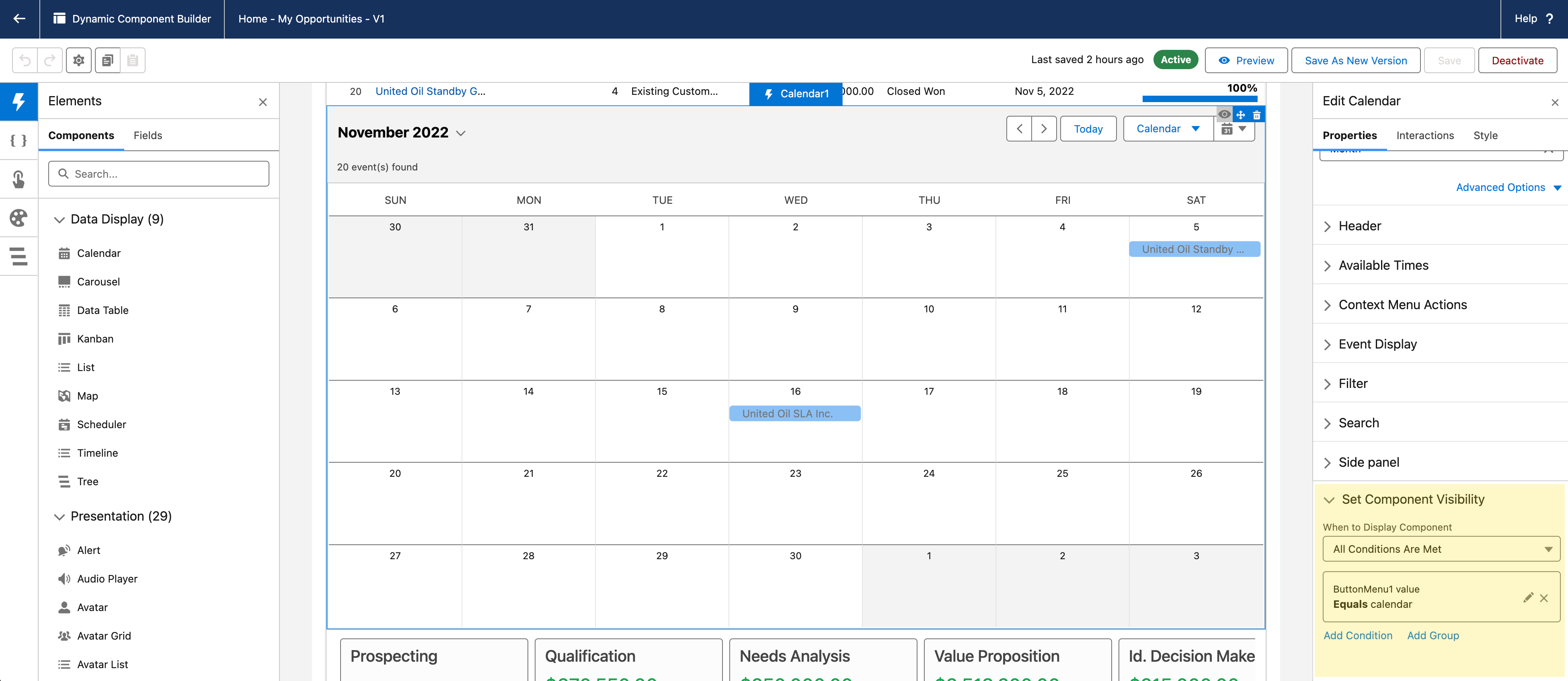This screenshot has width=1568, height=681.
Task: Open the Calendar view dropdown button
Action: pos(1168,129)
